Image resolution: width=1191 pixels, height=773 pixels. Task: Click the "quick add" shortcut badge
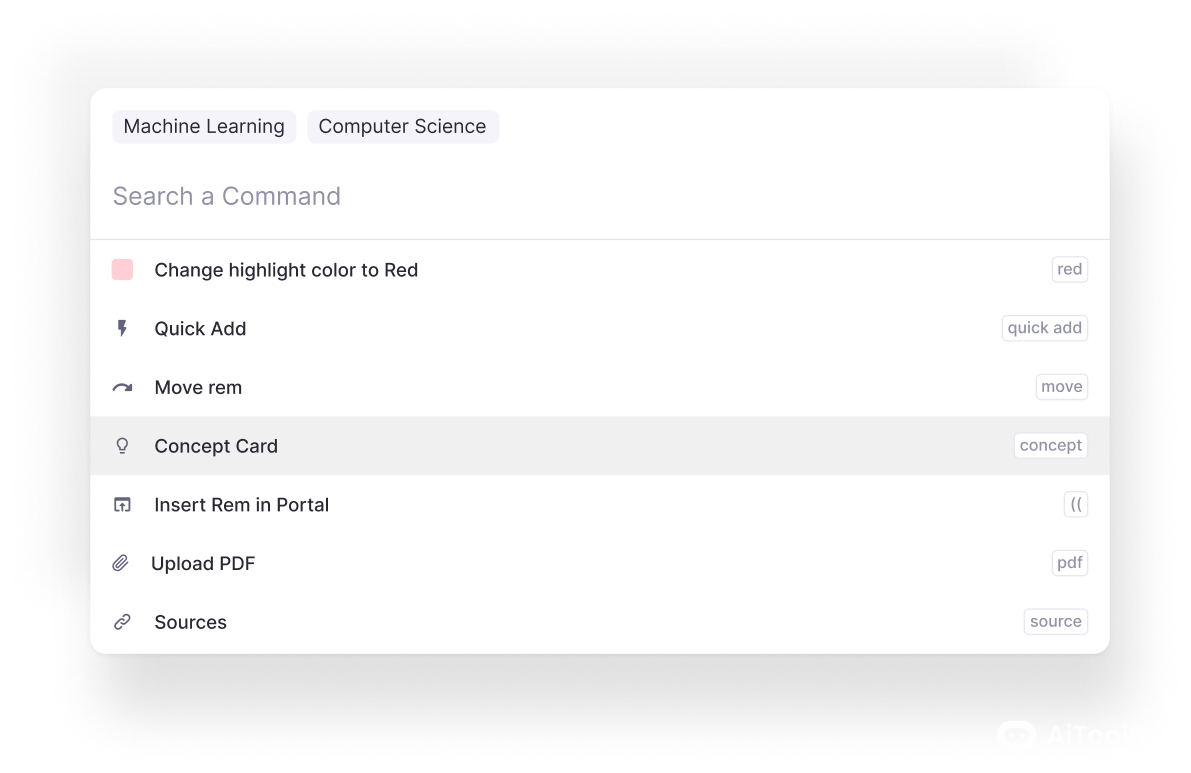pos(1044,328)
